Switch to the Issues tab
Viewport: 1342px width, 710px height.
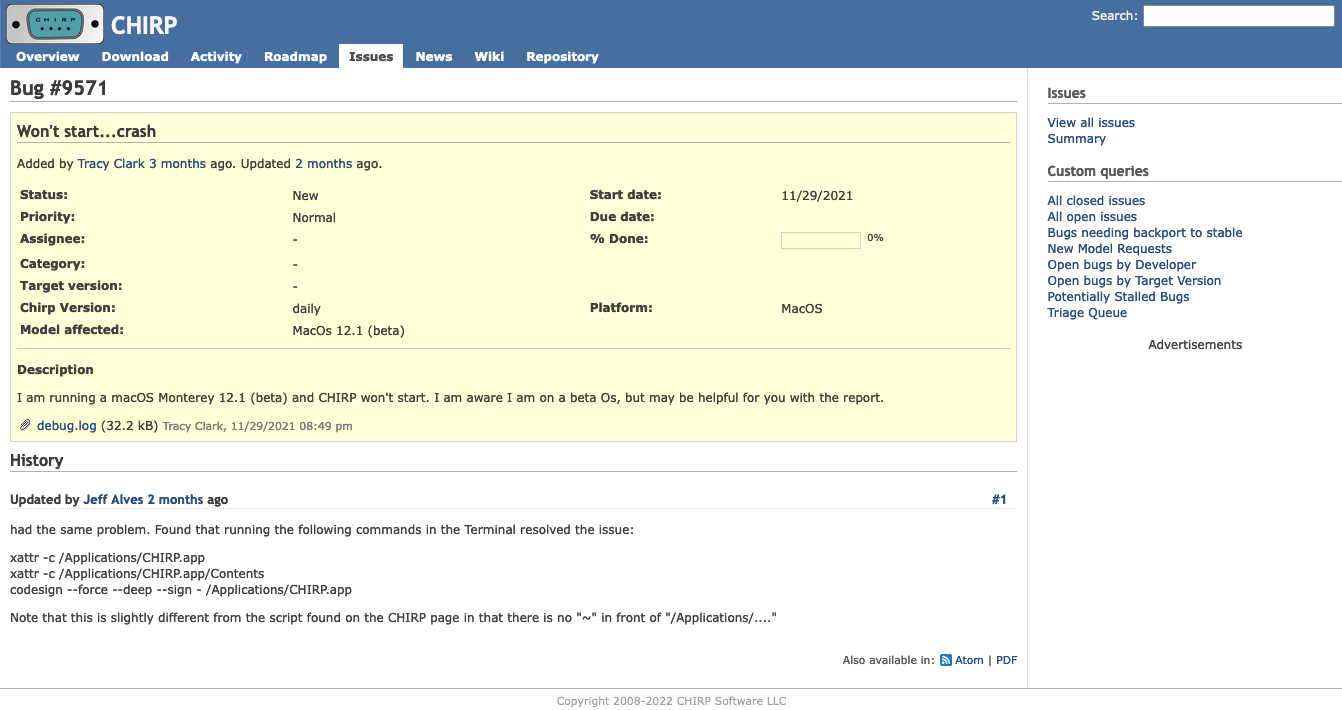tap(370, 56)
